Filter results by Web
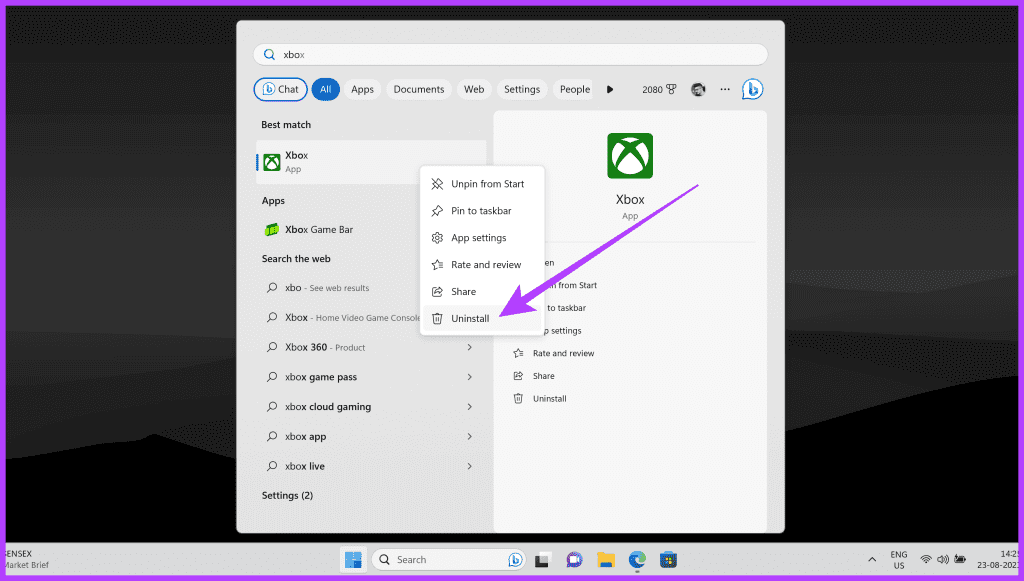The image size is (1024, 581). coord(474,89)
